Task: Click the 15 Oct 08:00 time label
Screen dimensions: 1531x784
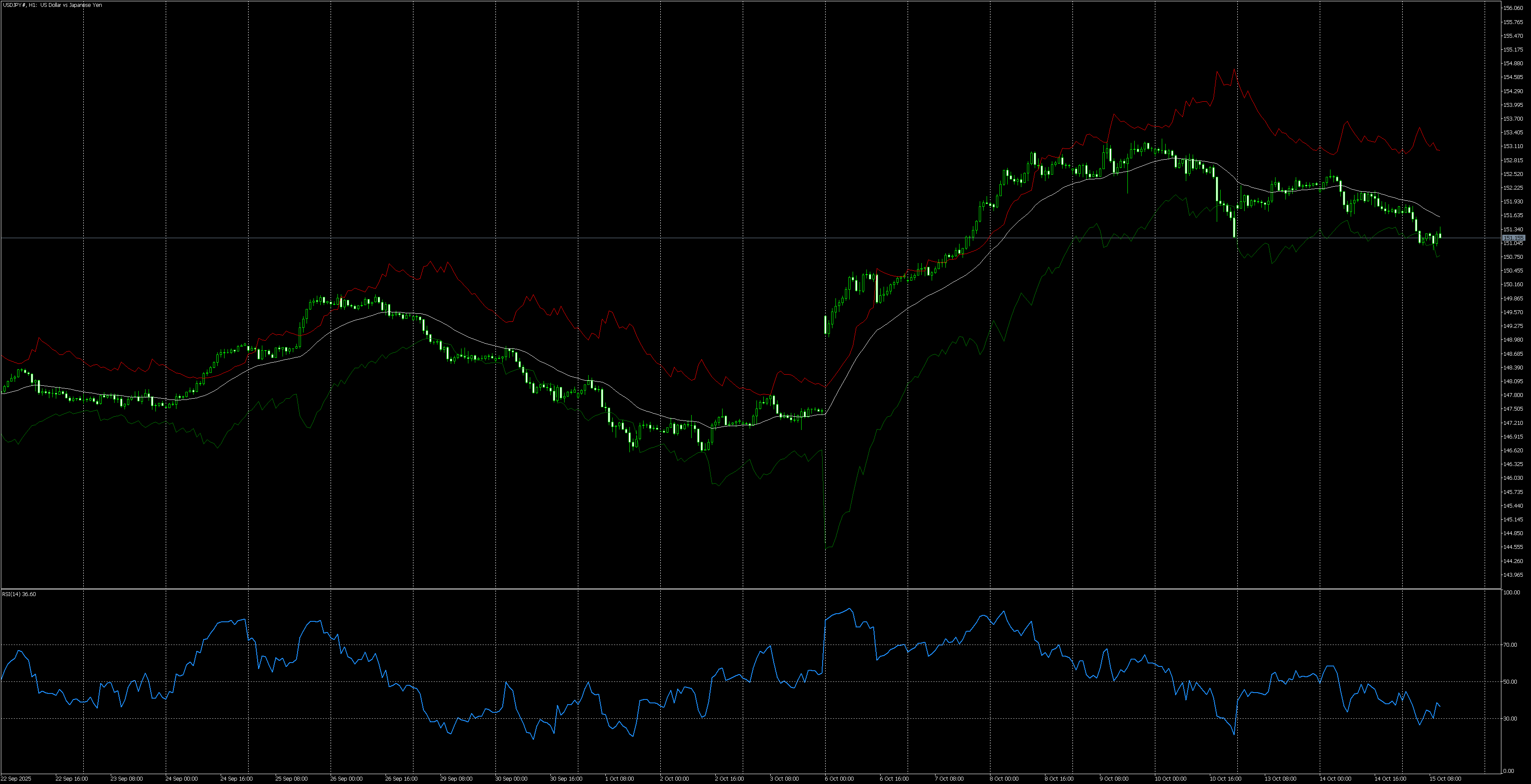Action: point(1445,779)
